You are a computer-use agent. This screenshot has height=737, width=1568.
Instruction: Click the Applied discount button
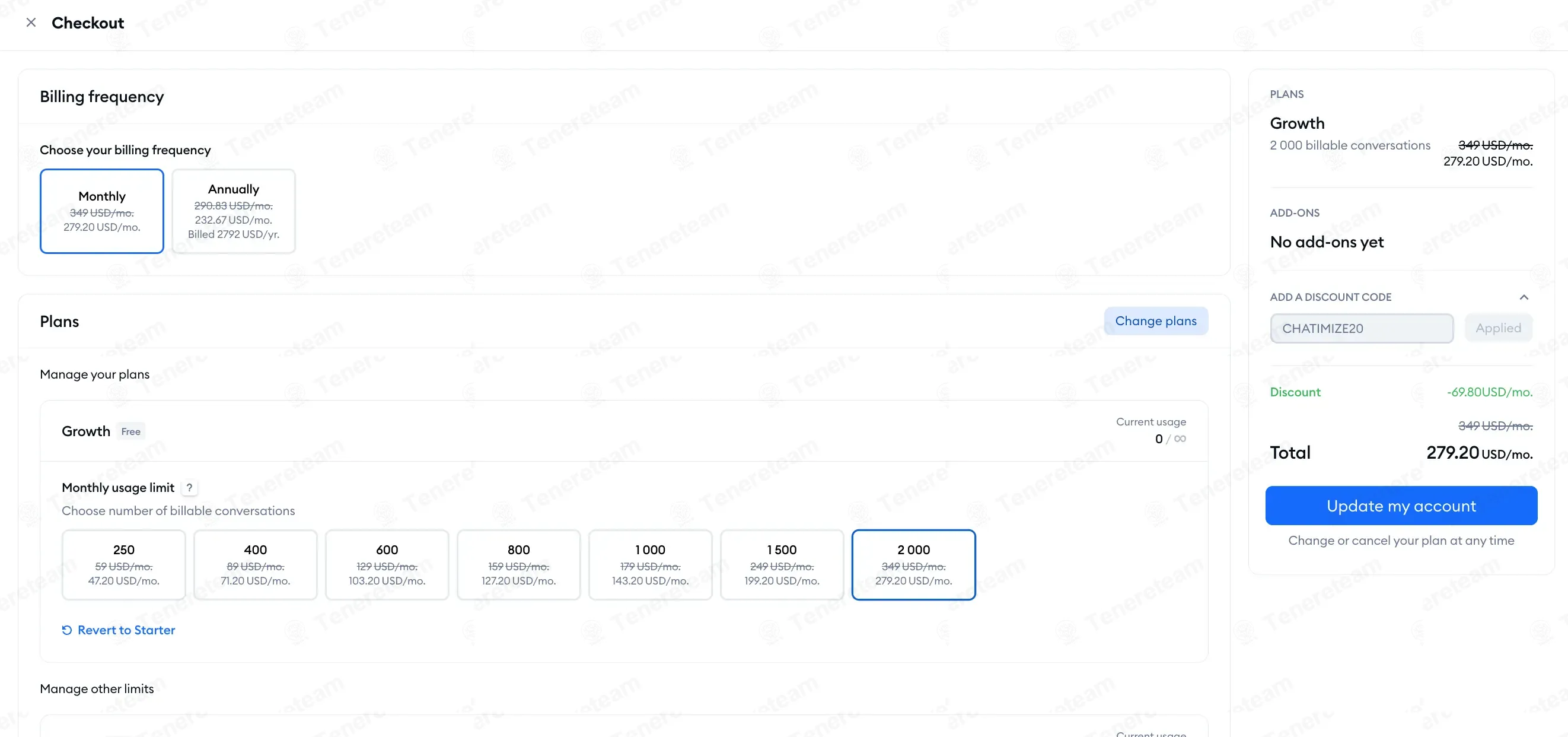click(x=1498, y=328)
